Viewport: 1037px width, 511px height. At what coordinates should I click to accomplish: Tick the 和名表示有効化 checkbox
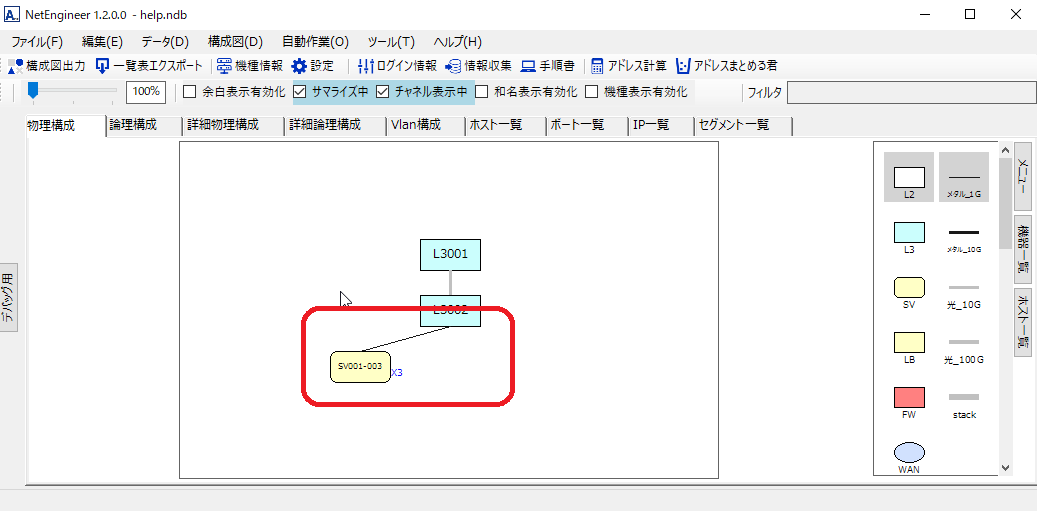pyautogui.click(x=482, y=92)
